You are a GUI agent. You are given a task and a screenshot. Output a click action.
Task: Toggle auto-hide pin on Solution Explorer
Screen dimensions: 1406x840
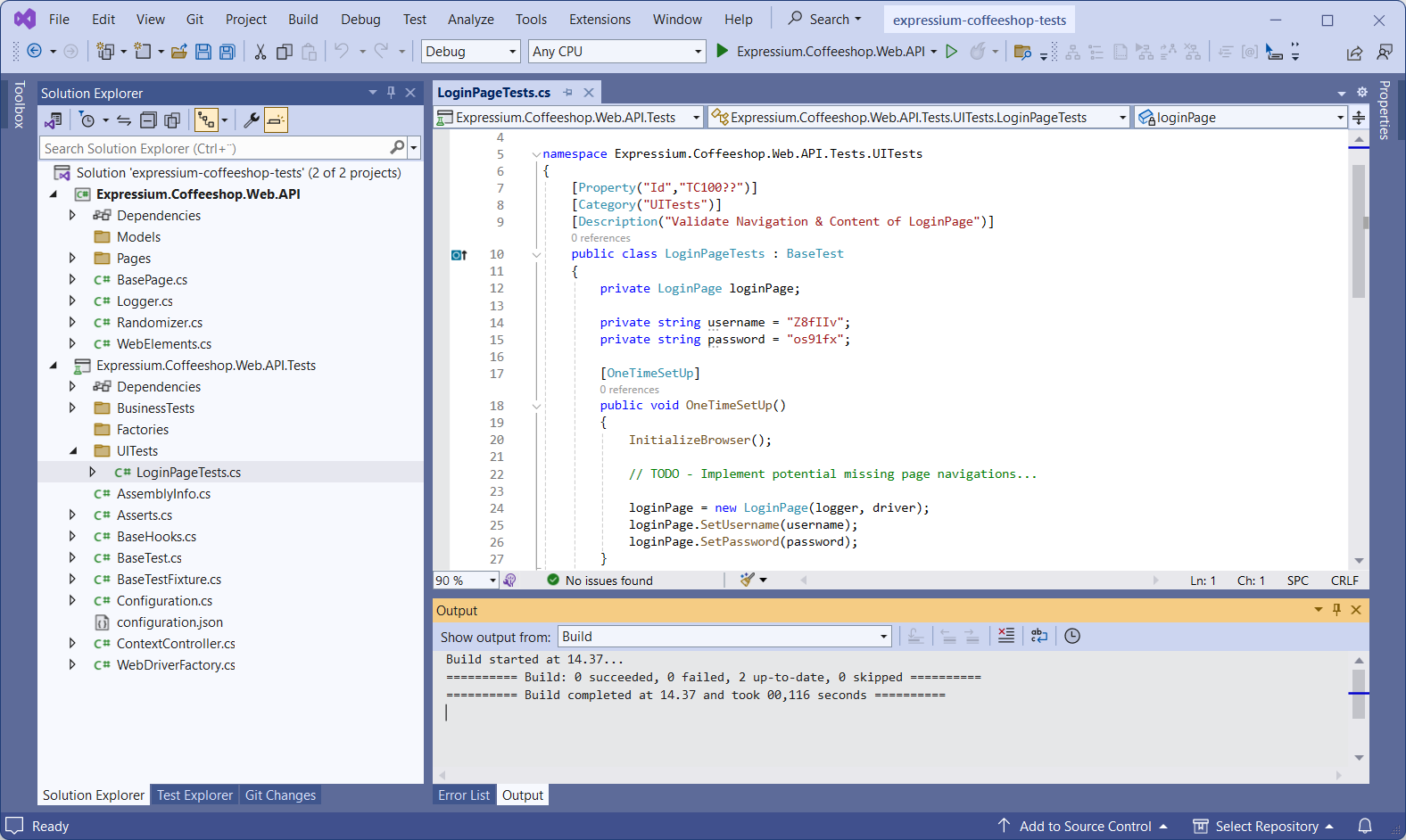(x=391, y=92)
